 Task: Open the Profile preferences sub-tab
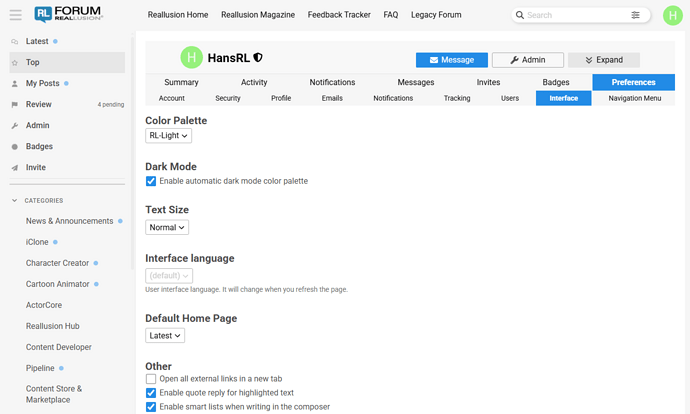coord(281,98)
